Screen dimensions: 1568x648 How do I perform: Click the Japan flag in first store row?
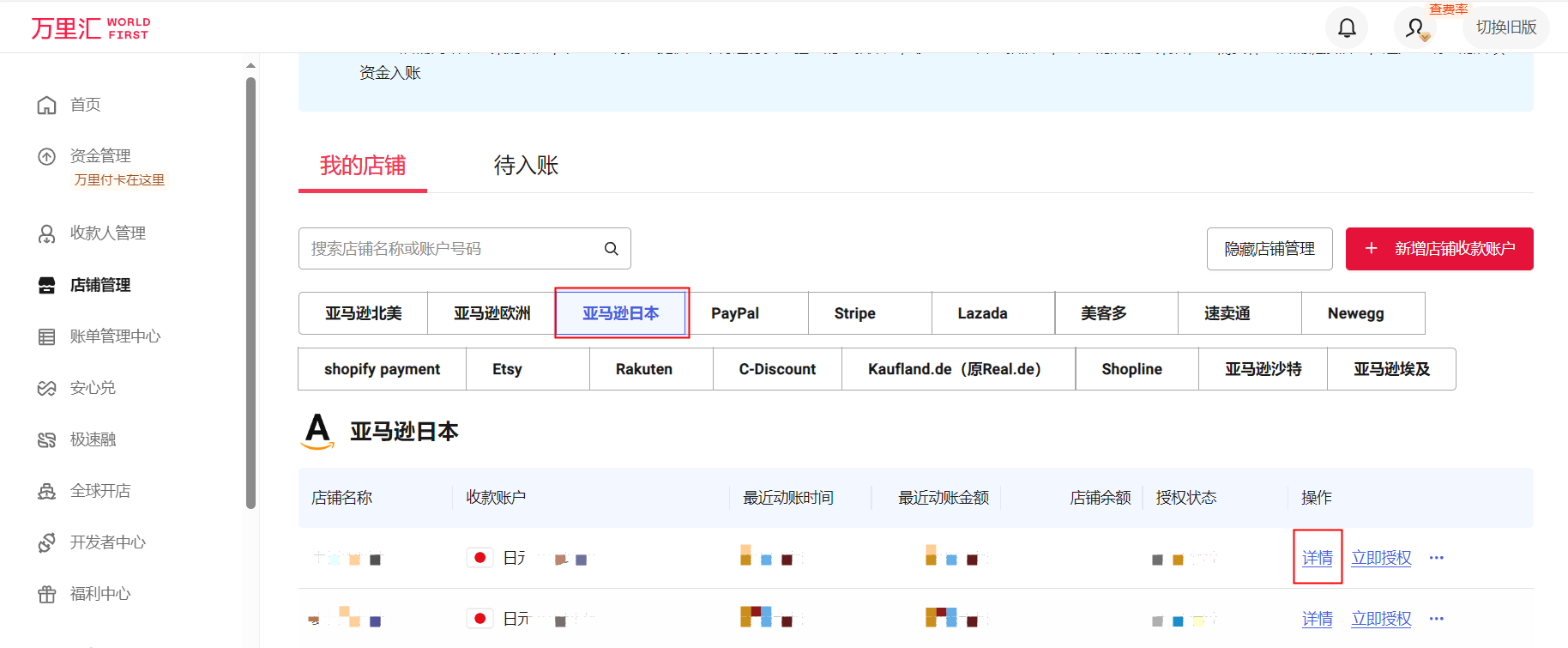(479, 558)
